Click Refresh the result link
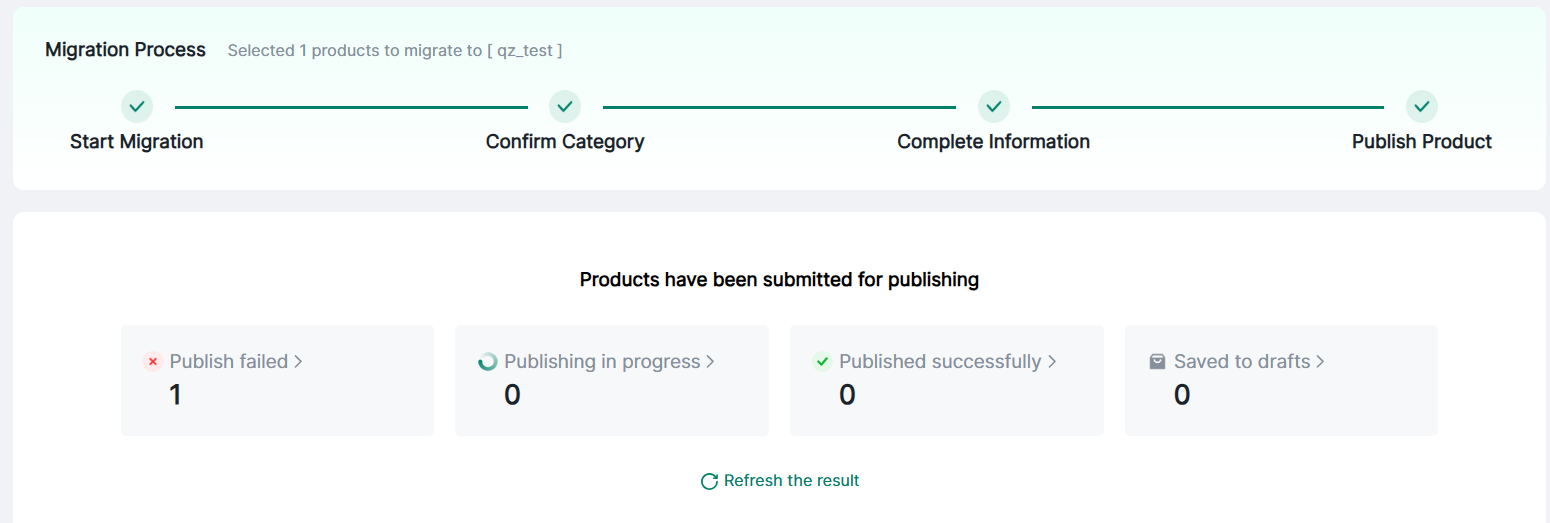This screenshot has height=523, width=1550. point(791,481)
